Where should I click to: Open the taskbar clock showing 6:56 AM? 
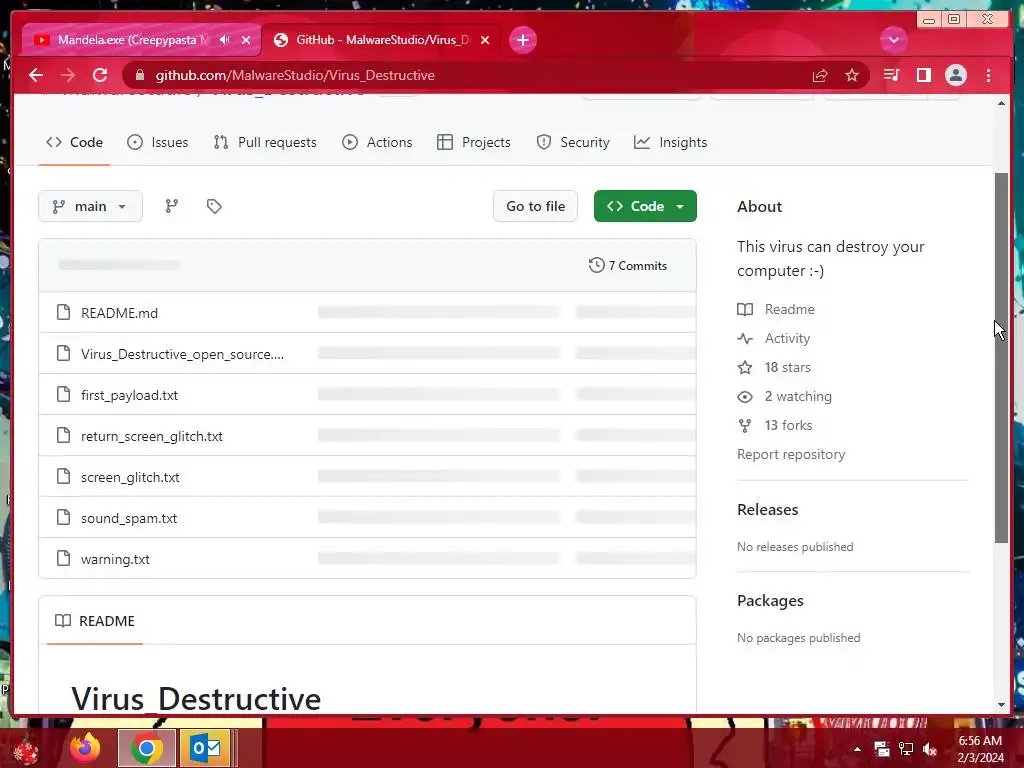point(980,749)
